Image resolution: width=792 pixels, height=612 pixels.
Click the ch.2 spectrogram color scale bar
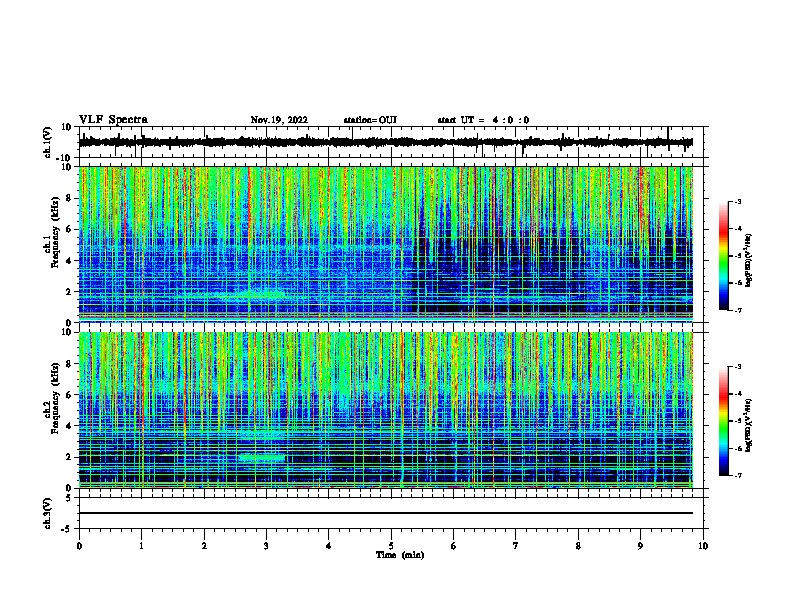tap(723, 421)
